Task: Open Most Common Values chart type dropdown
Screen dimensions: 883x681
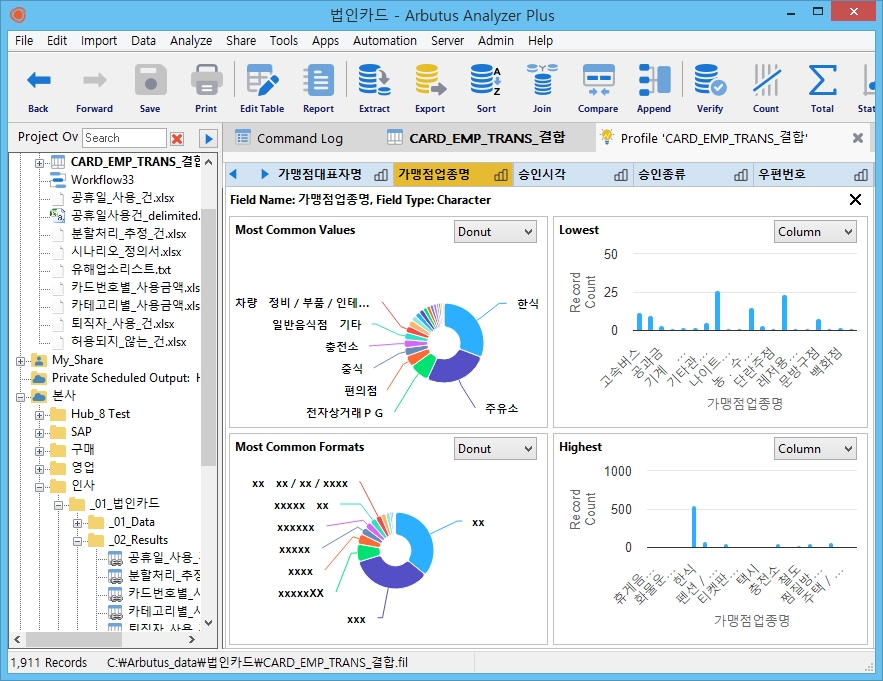Action: [495, 232]
